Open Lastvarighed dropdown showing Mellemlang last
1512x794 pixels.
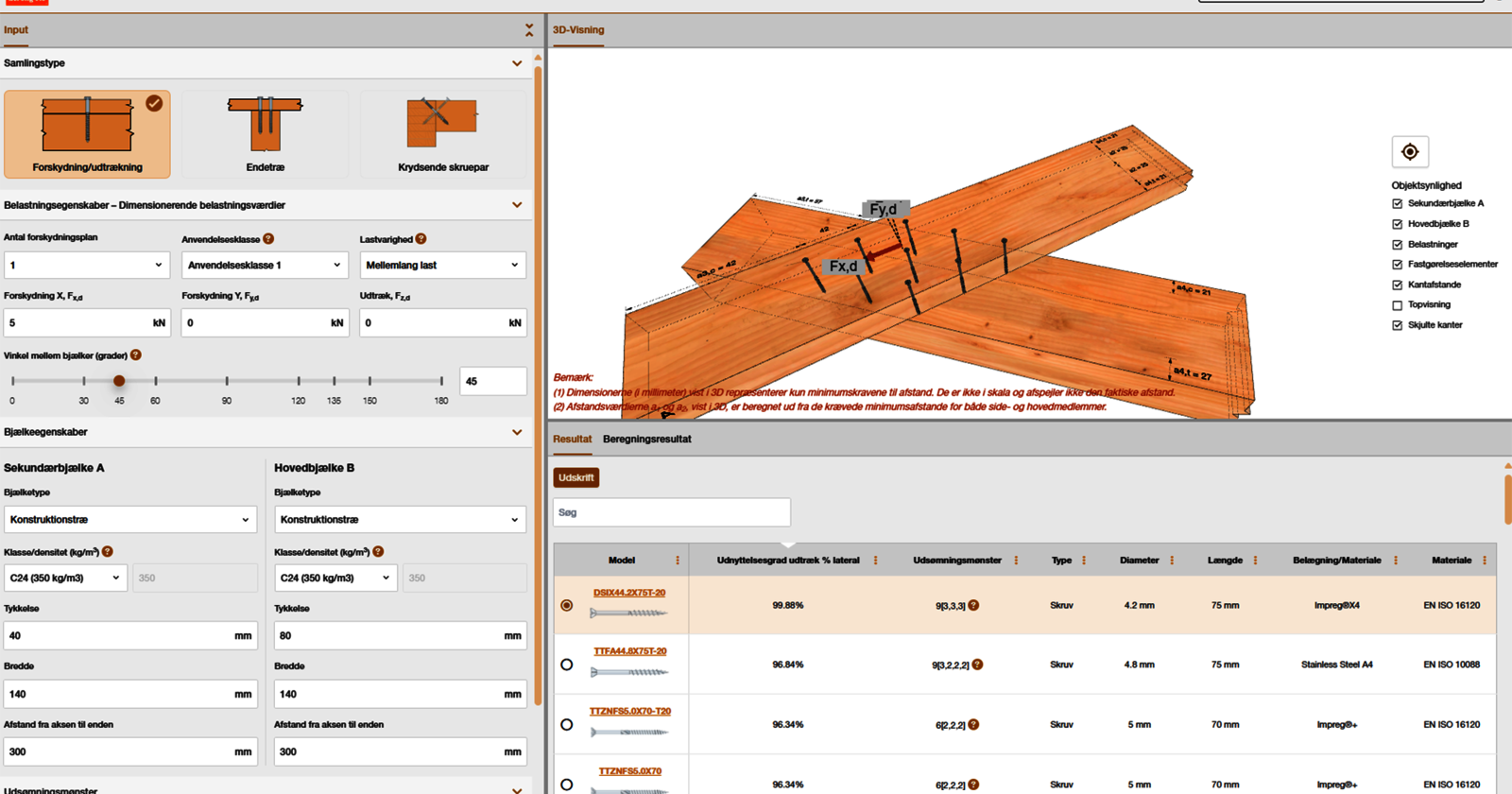pyautogui.click(x=443, y=266)
